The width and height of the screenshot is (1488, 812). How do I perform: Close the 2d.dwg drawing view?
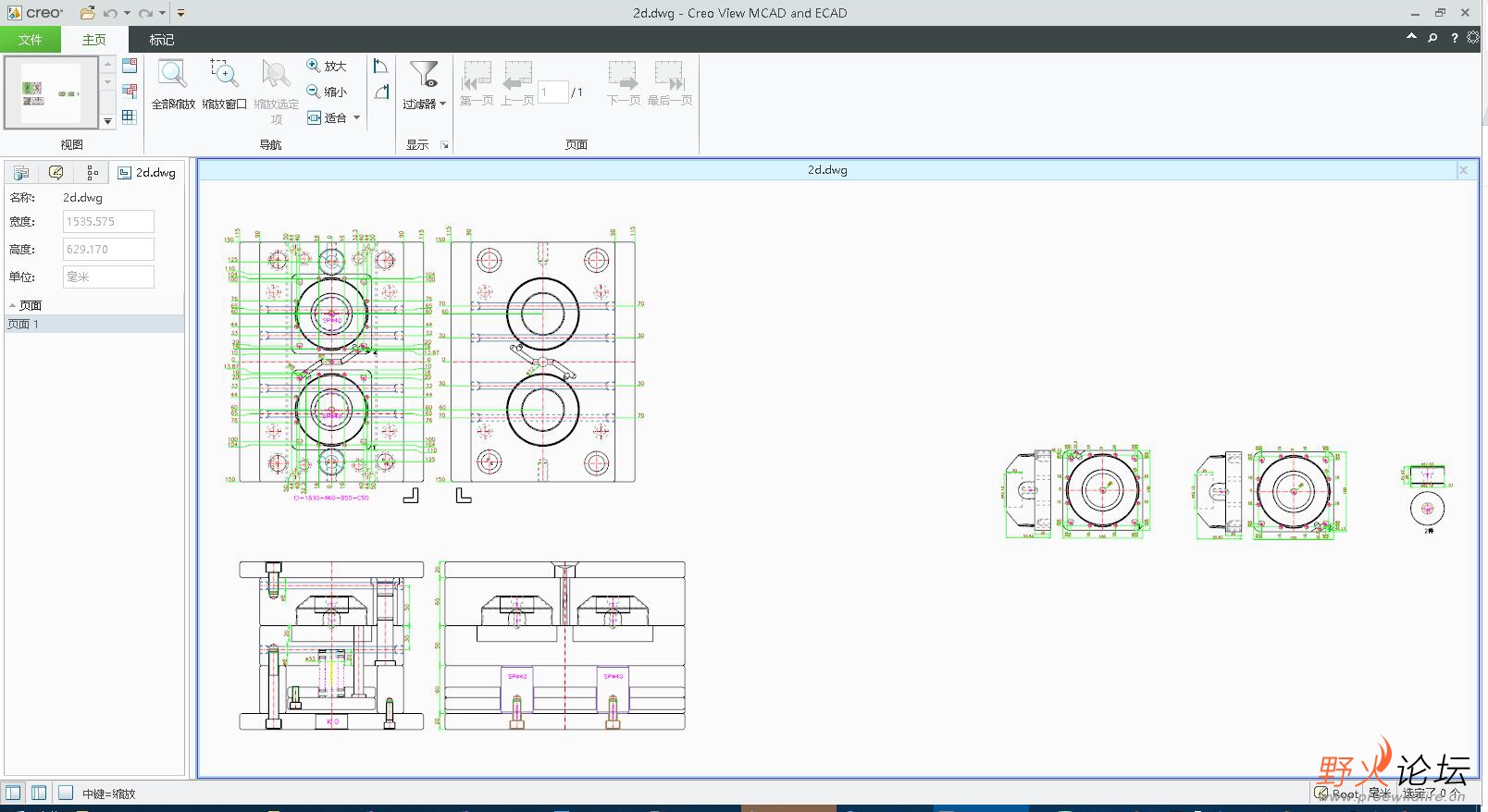pos(1463,170)
